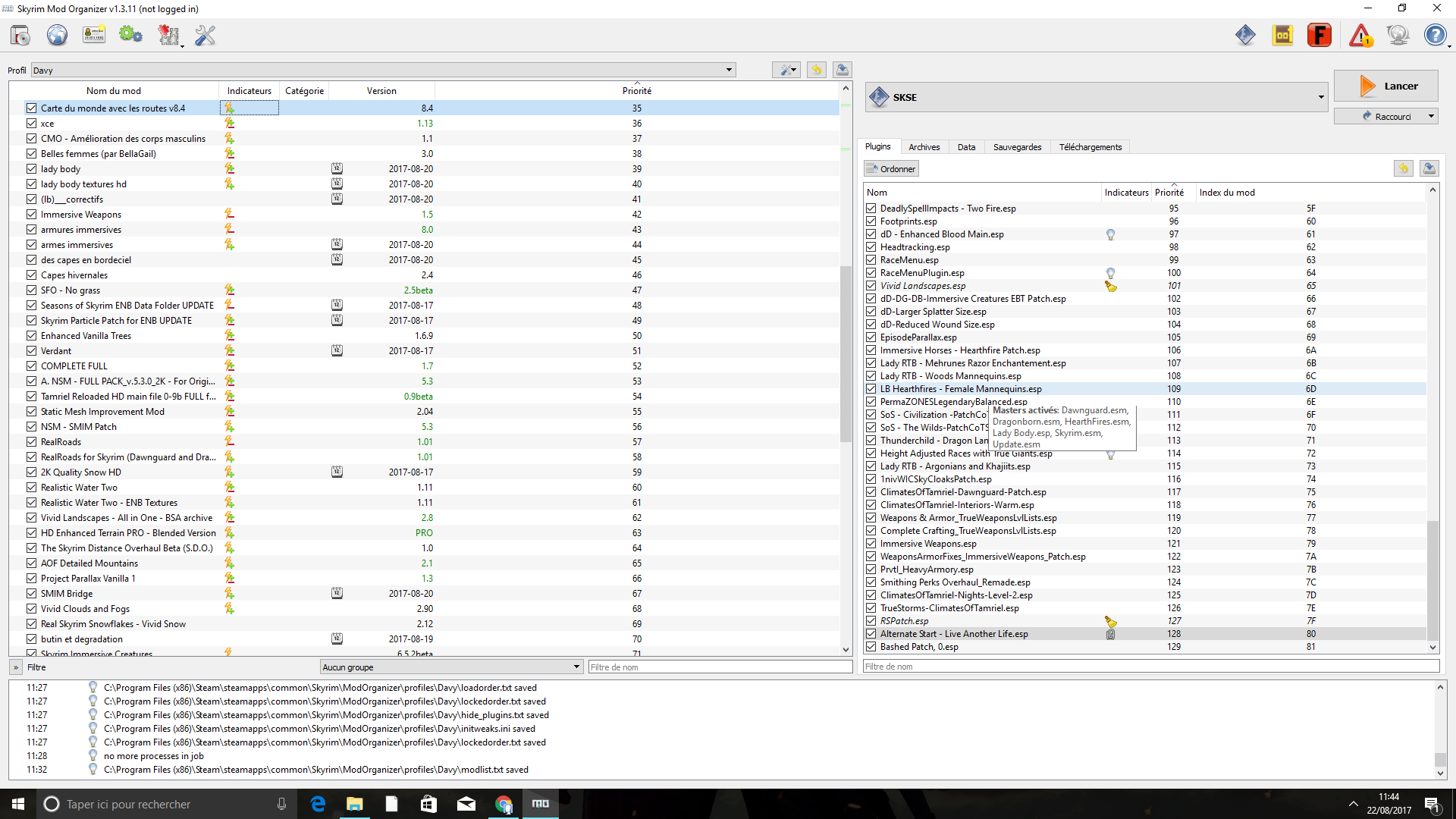This screenshot has width=1456, height=819.
Task: Open settings via wrench and screwdriver icon
Action: click(x=205, y=35)
